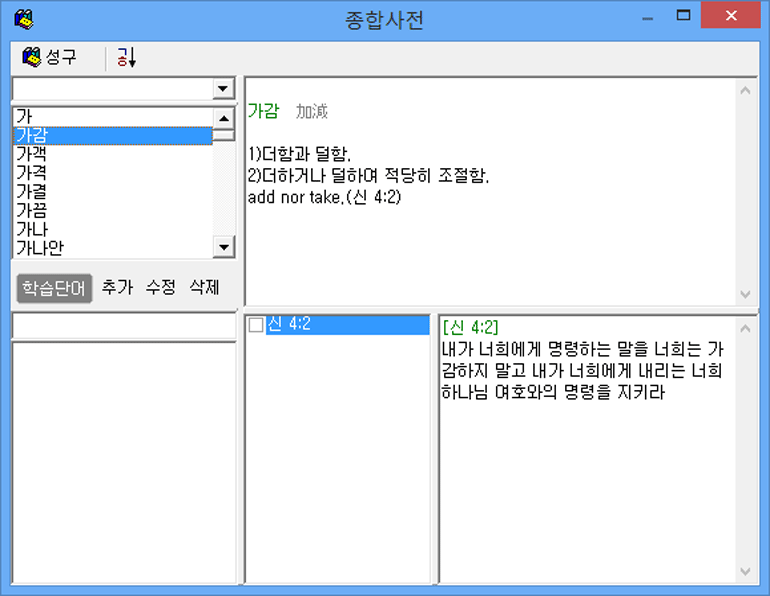
Task: Click the word list scroll up arrow
Action: coord(224,118)
